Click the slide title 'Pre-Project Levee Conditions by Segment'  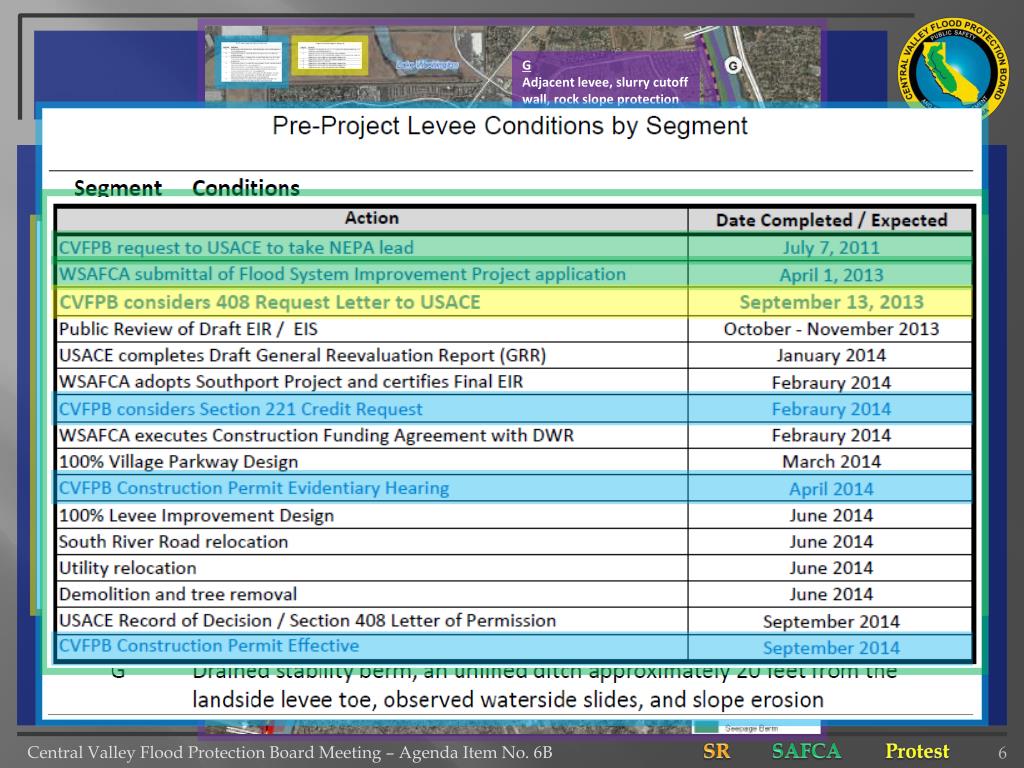point(509,125)
